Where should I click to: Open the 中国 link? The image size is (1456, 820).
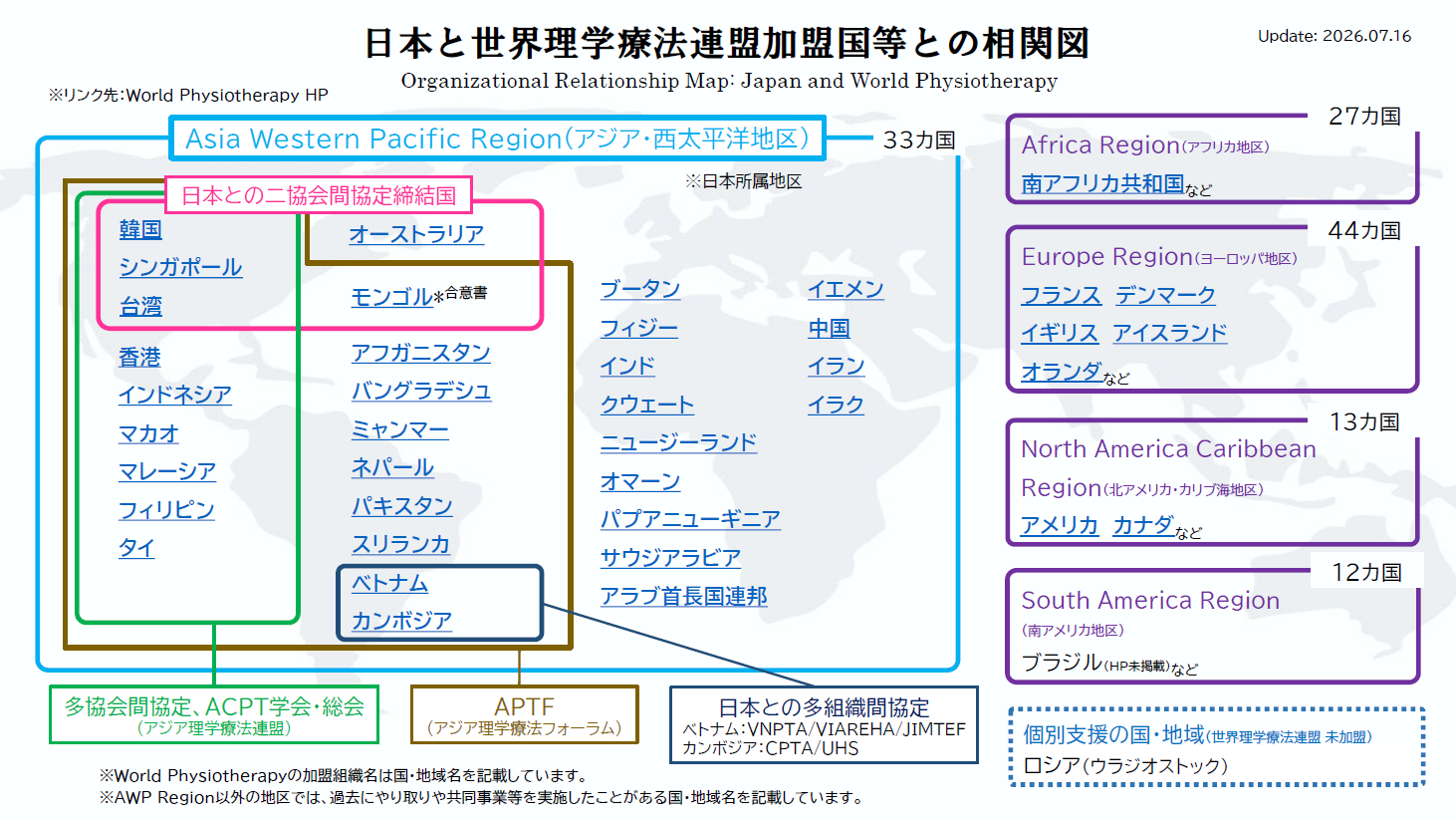tap(829, 328)
